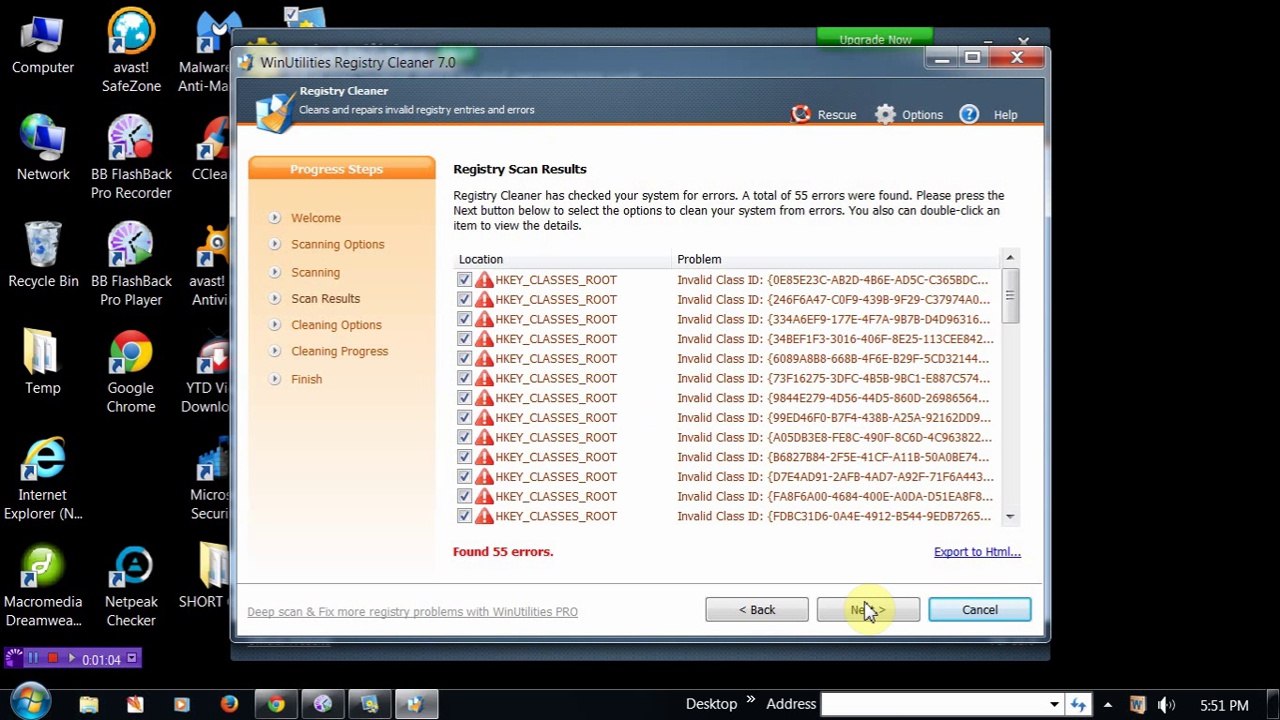Click the recorder play button
1280x720 pixels.
point(70,659)
